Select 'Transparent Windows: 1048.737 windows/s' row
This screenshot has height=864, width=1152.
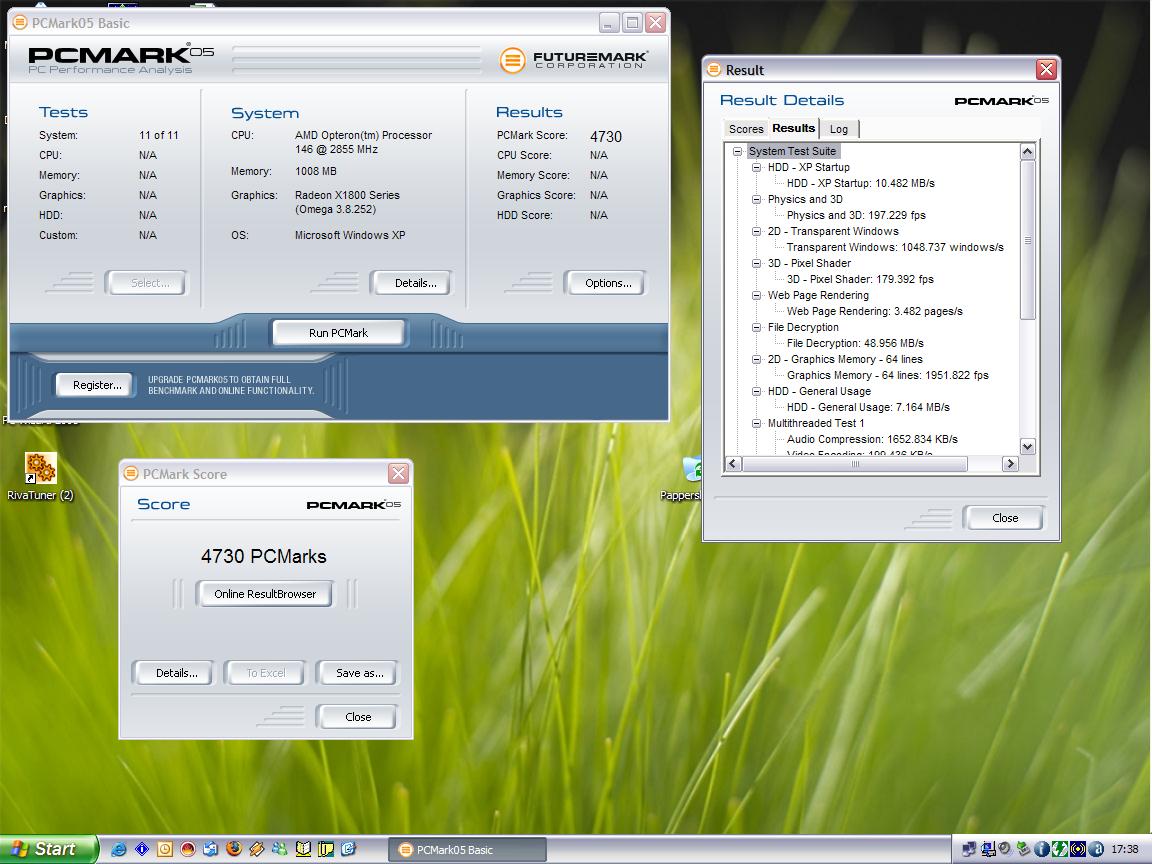pos(895,248)
